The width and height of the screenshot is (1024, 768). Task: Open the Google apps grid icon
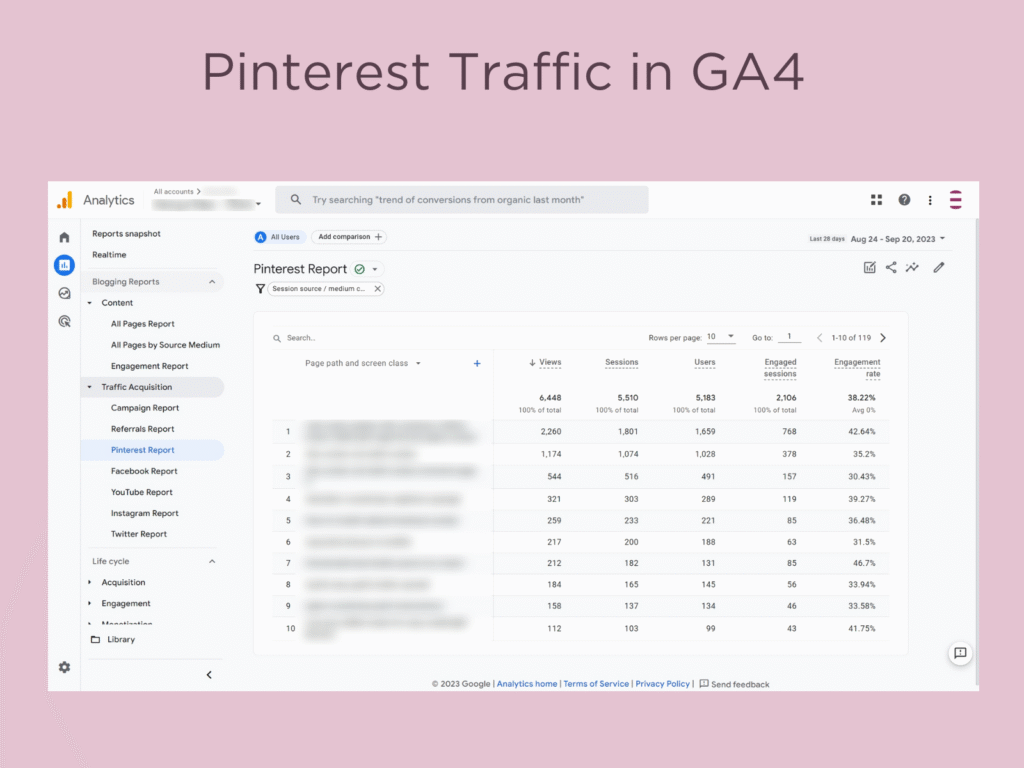[x=876, y=200]
